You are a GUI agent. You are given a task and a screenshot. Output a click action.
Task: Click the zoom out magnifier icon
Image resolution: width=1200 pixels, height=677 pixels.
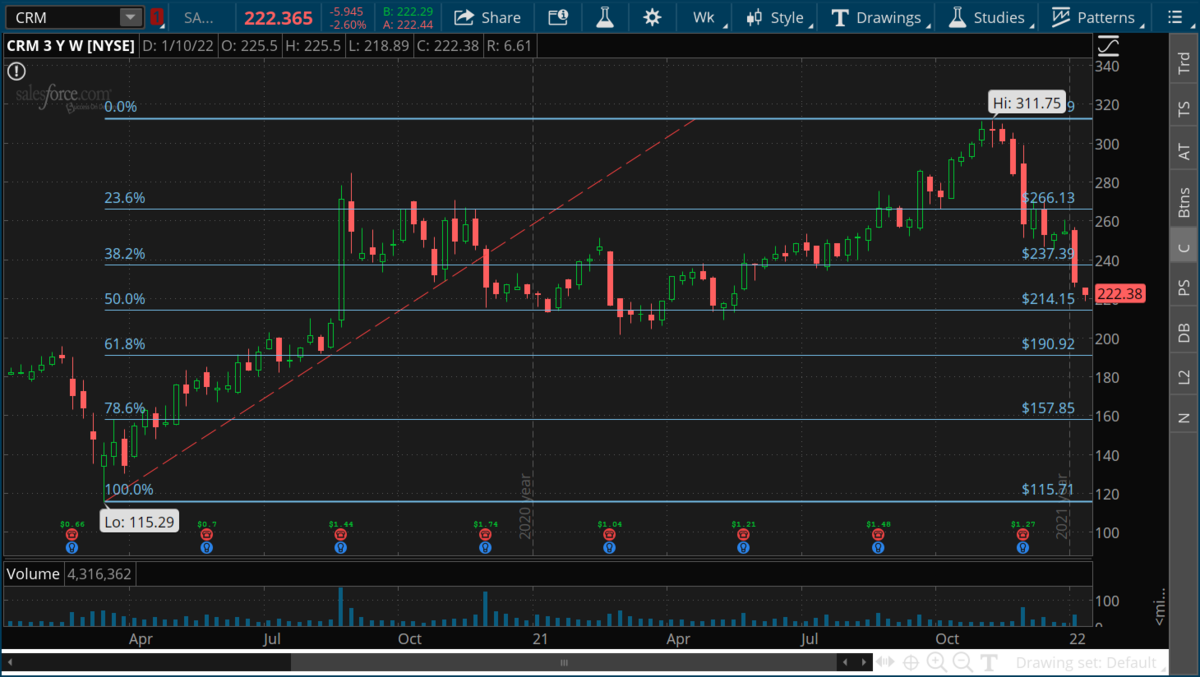[x=963, y=662]
